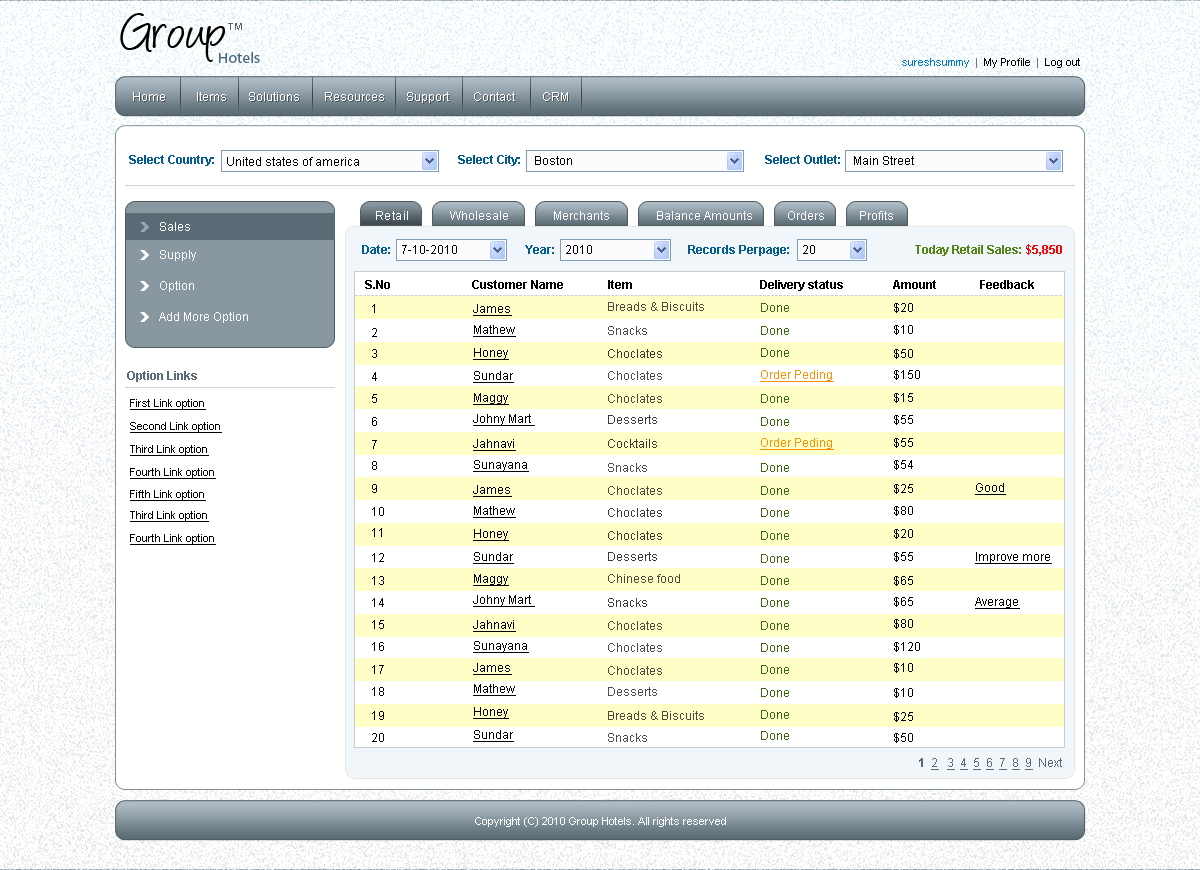Click the Group Hotels logo

[x=189, y=38]
